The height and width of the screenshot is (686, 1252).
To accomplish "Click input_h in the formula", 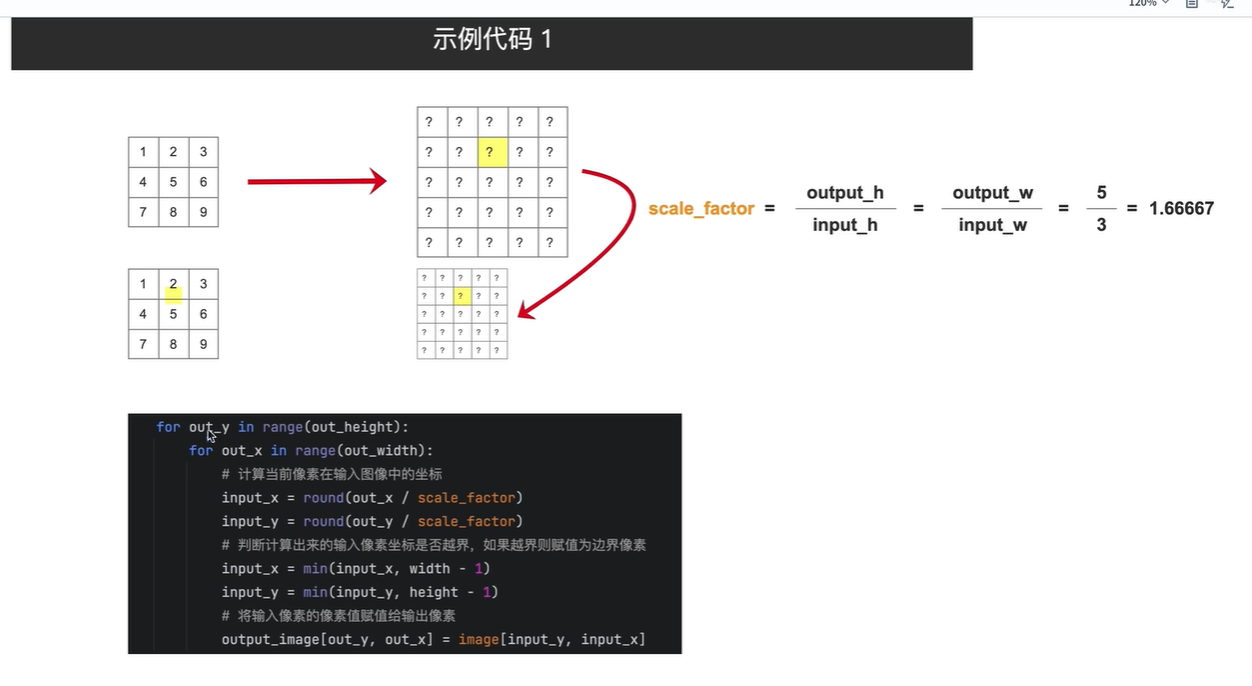I will tap(845, 225).
